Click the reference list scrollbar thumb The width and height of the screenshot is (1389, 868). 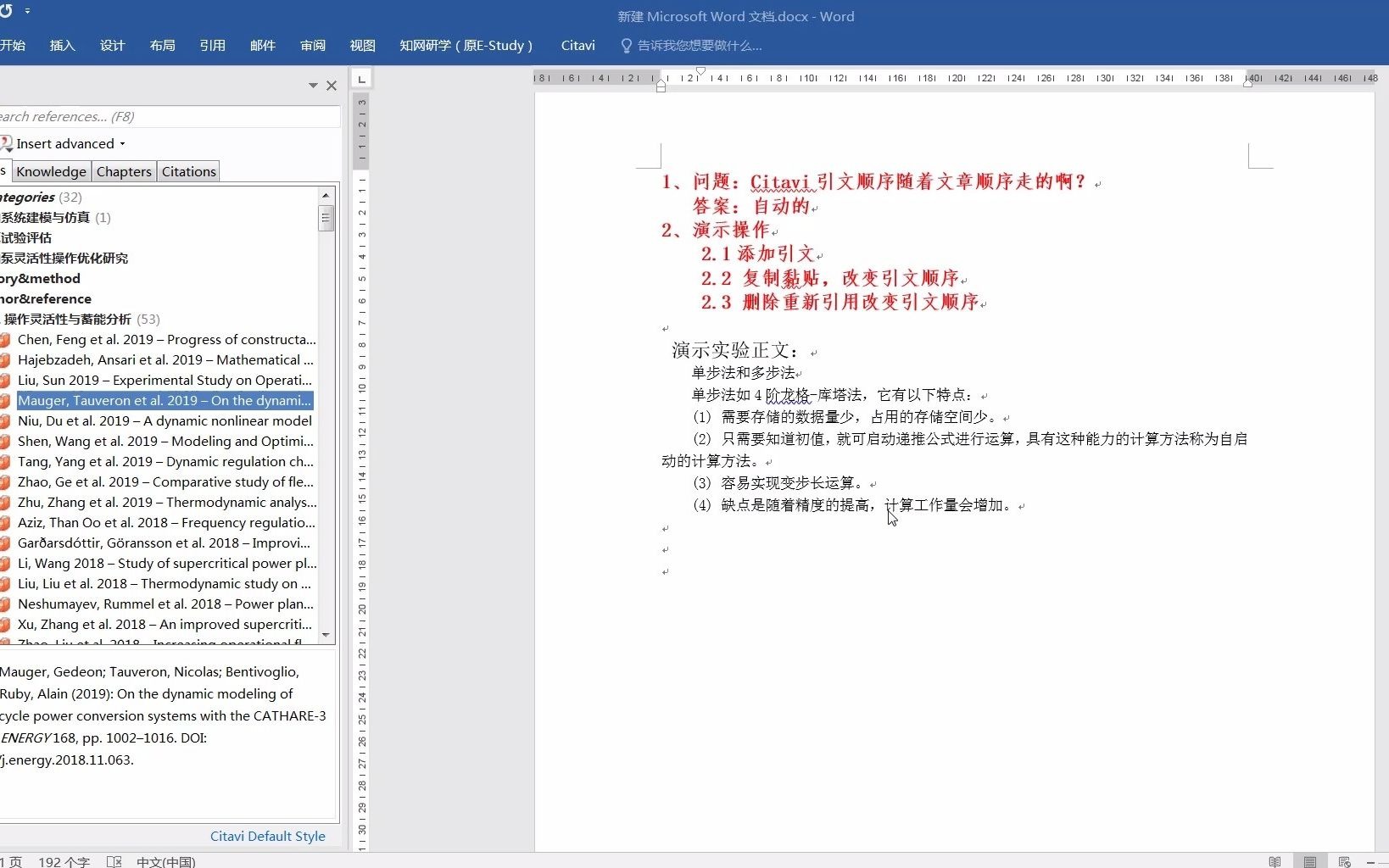coord(326,218)
